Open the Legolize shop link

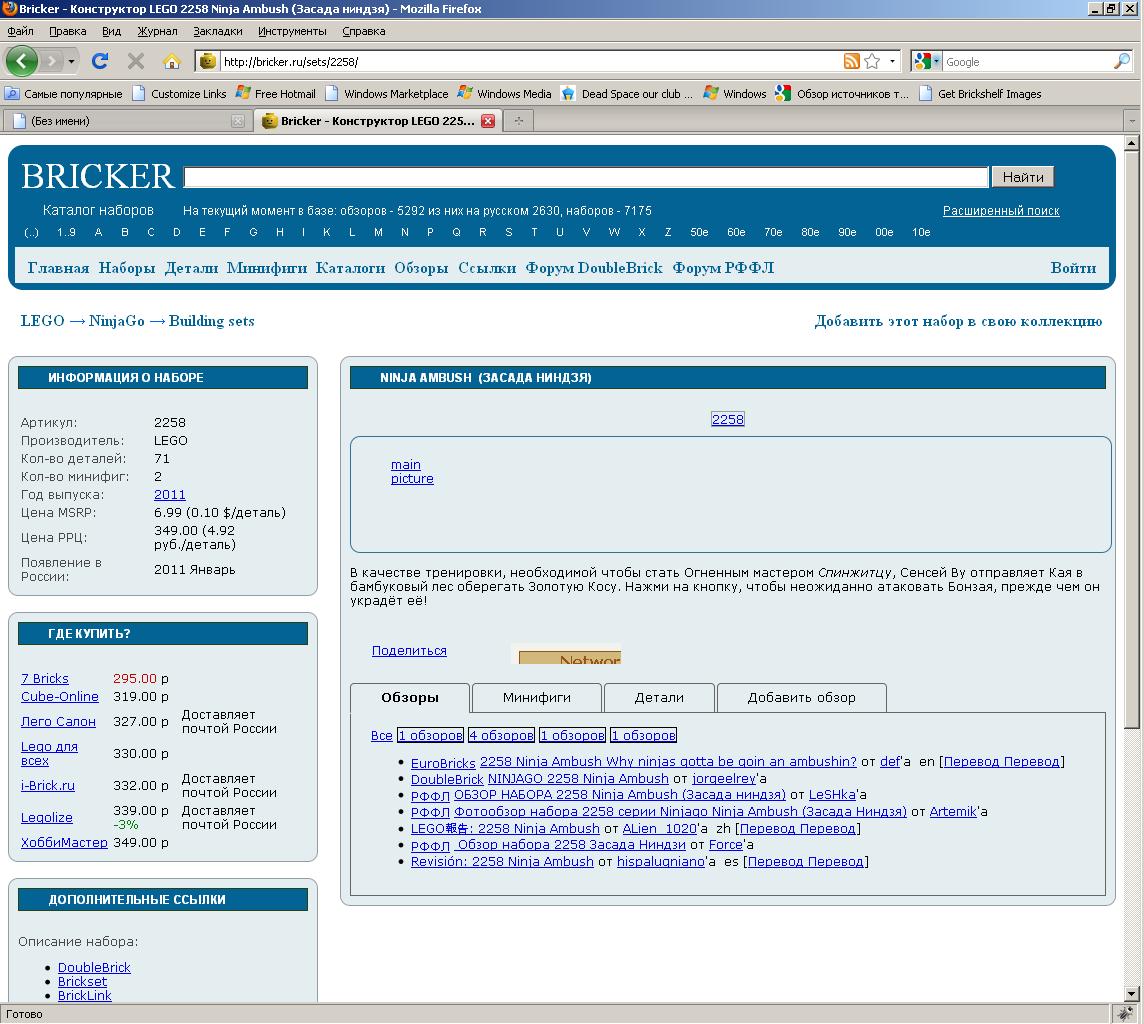pos(47,818)
